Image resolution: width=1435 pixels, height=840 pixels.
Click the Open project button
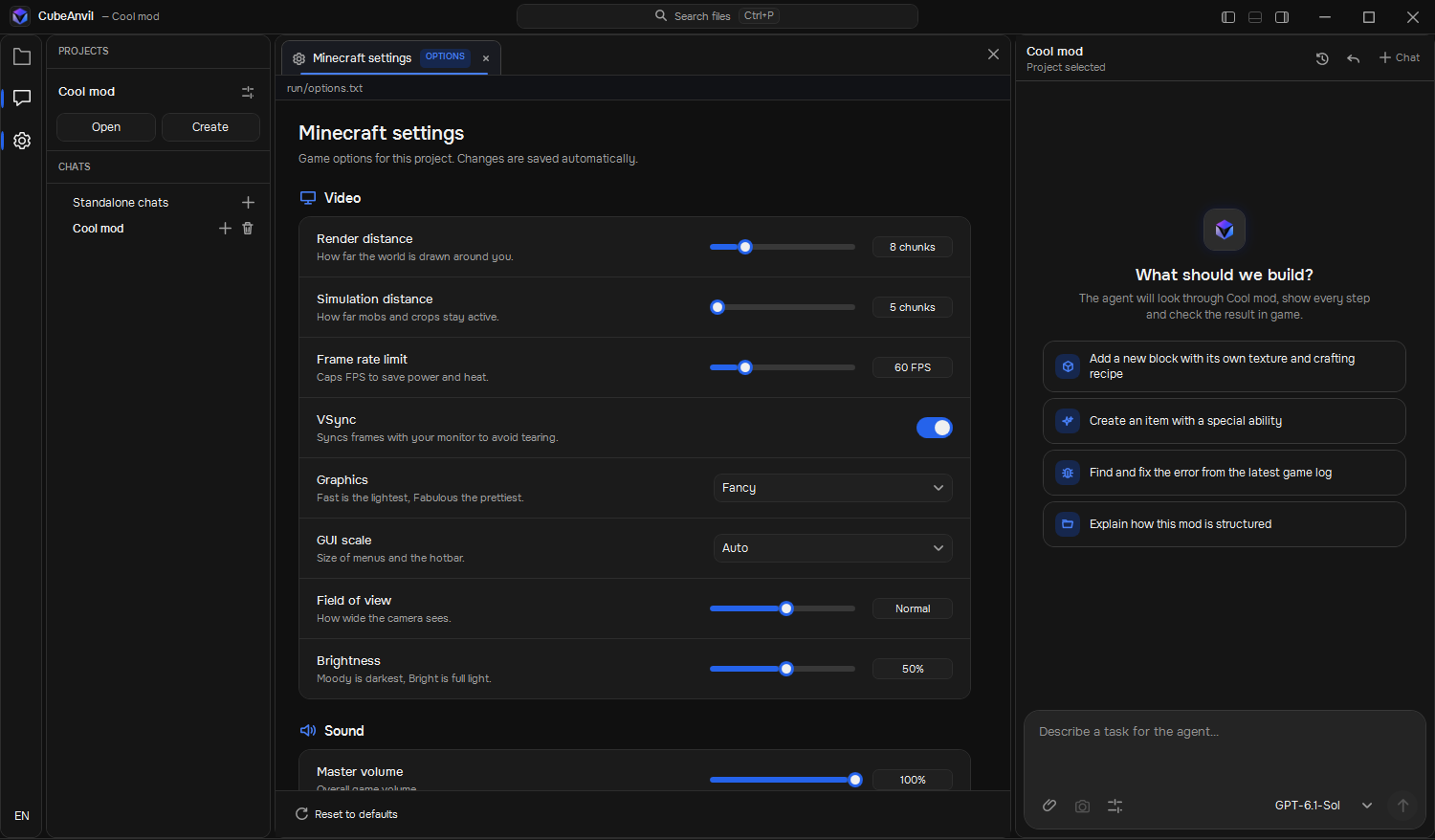[x=106, y=127]
